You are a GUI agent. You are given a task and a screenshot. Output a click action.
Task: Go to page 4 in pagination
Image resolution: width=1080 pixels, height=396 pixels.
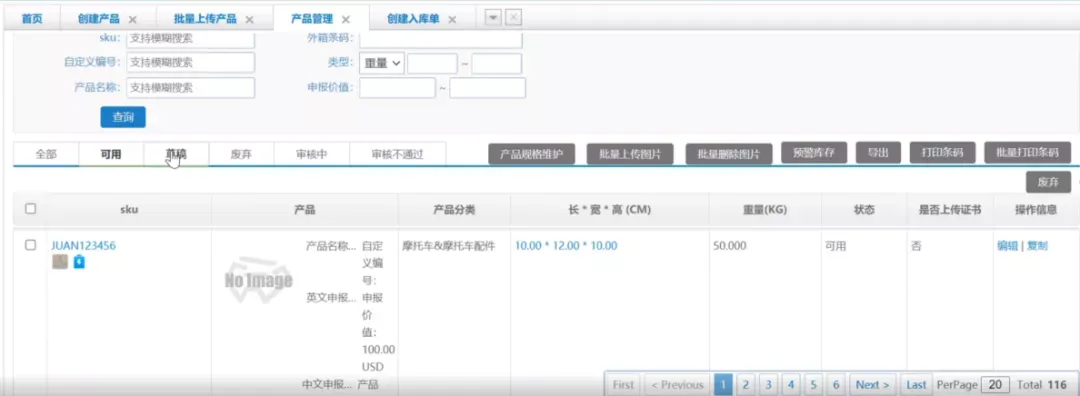(x=791, y=384)
